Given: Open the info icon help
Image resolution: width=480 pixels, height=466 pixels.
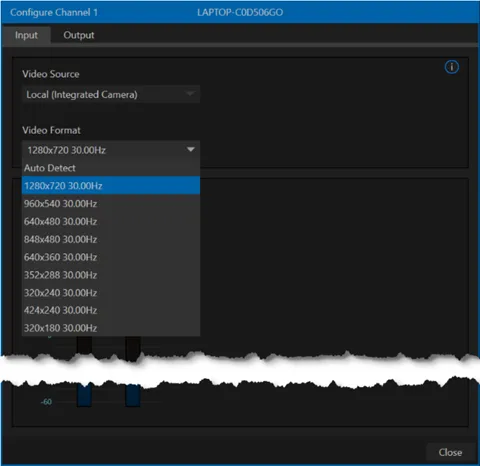Looking at the screenshot, I should [452, 67].
